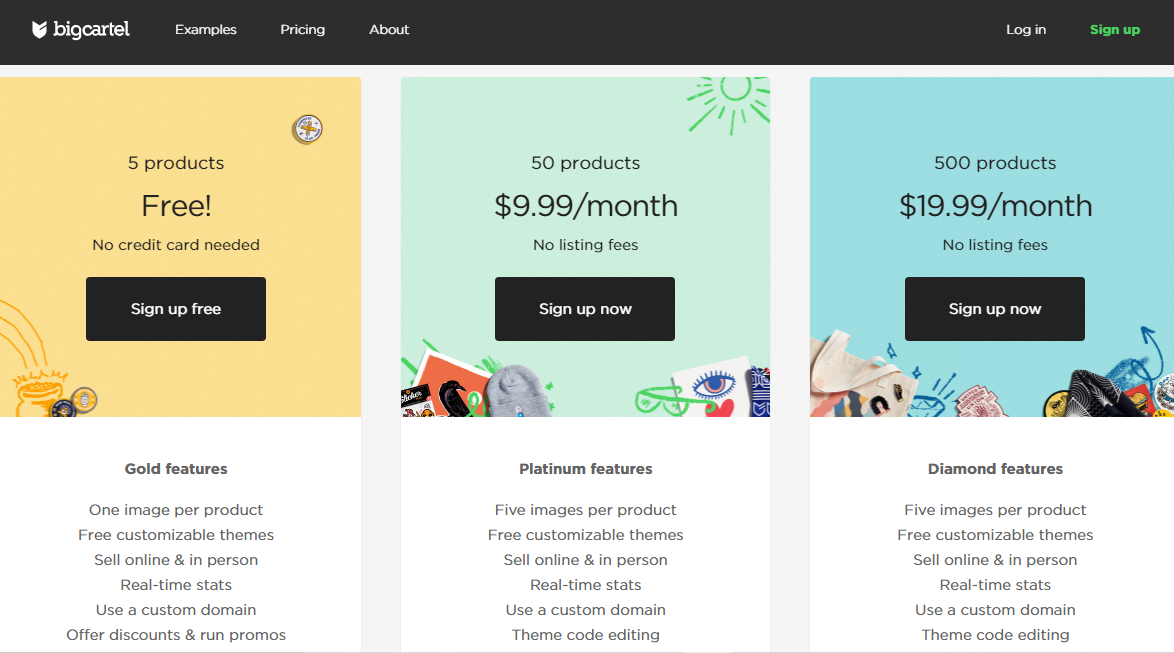
Task: Click the round pin badge on the Gold card
Action: pos(307,129)
